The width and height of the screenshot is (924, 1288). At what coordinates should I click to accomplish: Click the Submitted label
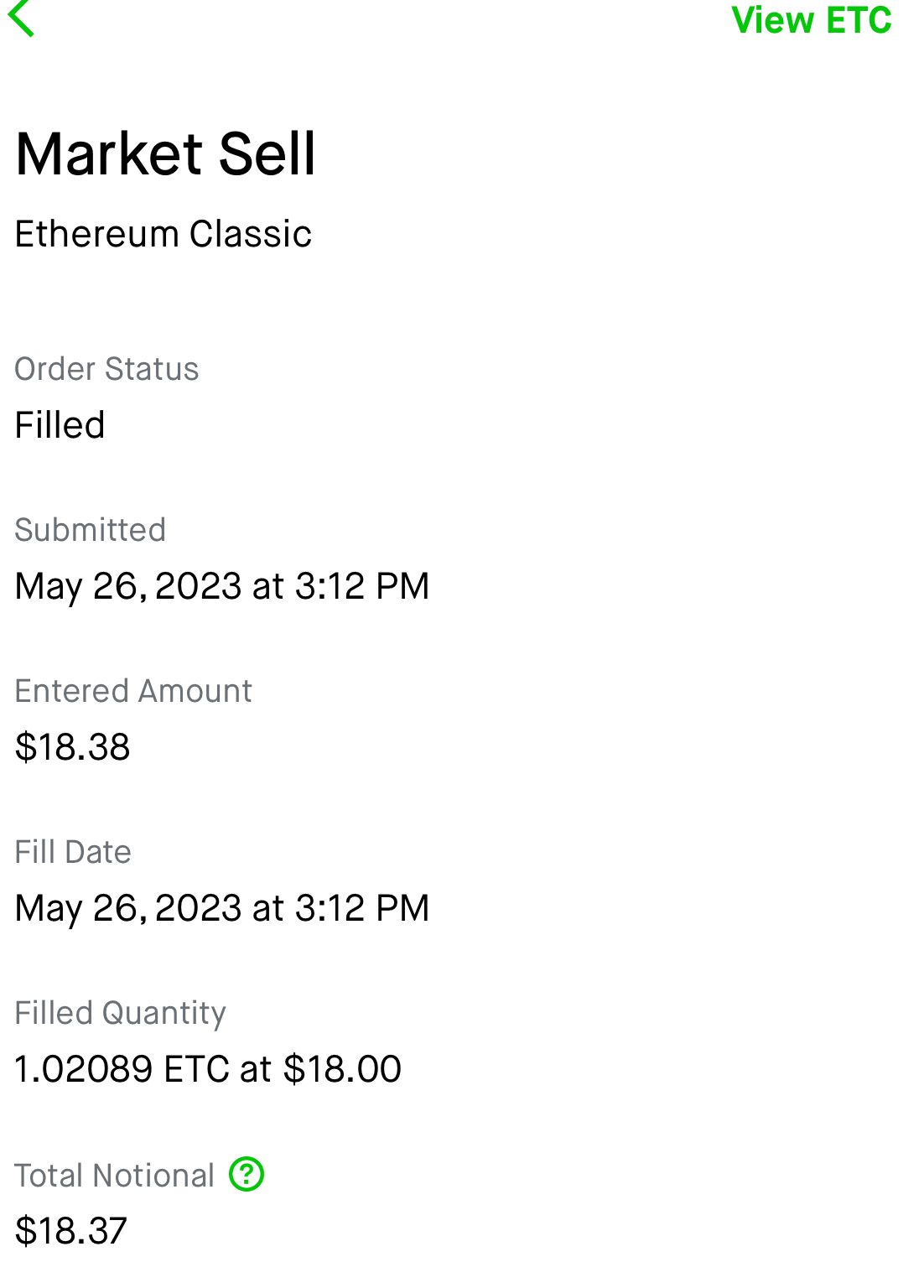[91, 530]
